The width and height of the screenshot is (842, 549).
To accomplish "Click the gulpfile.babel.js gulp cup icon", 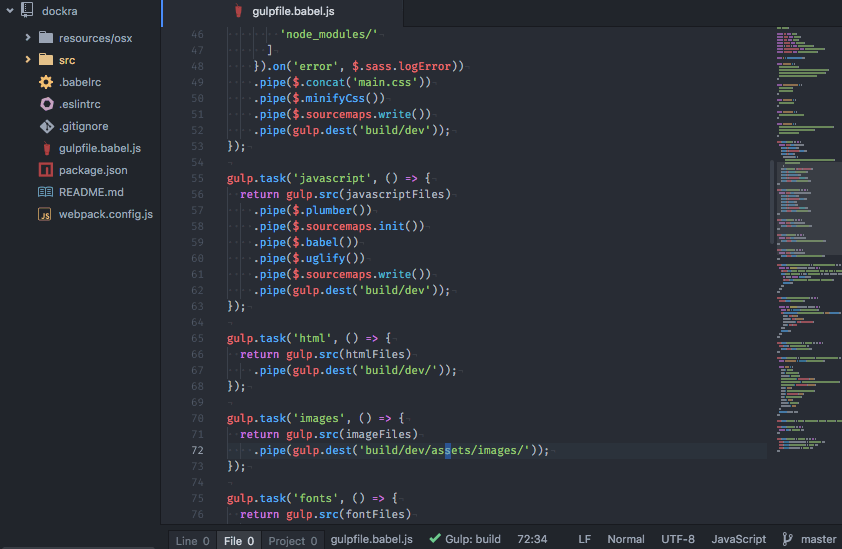I will [x=46, y=148].
